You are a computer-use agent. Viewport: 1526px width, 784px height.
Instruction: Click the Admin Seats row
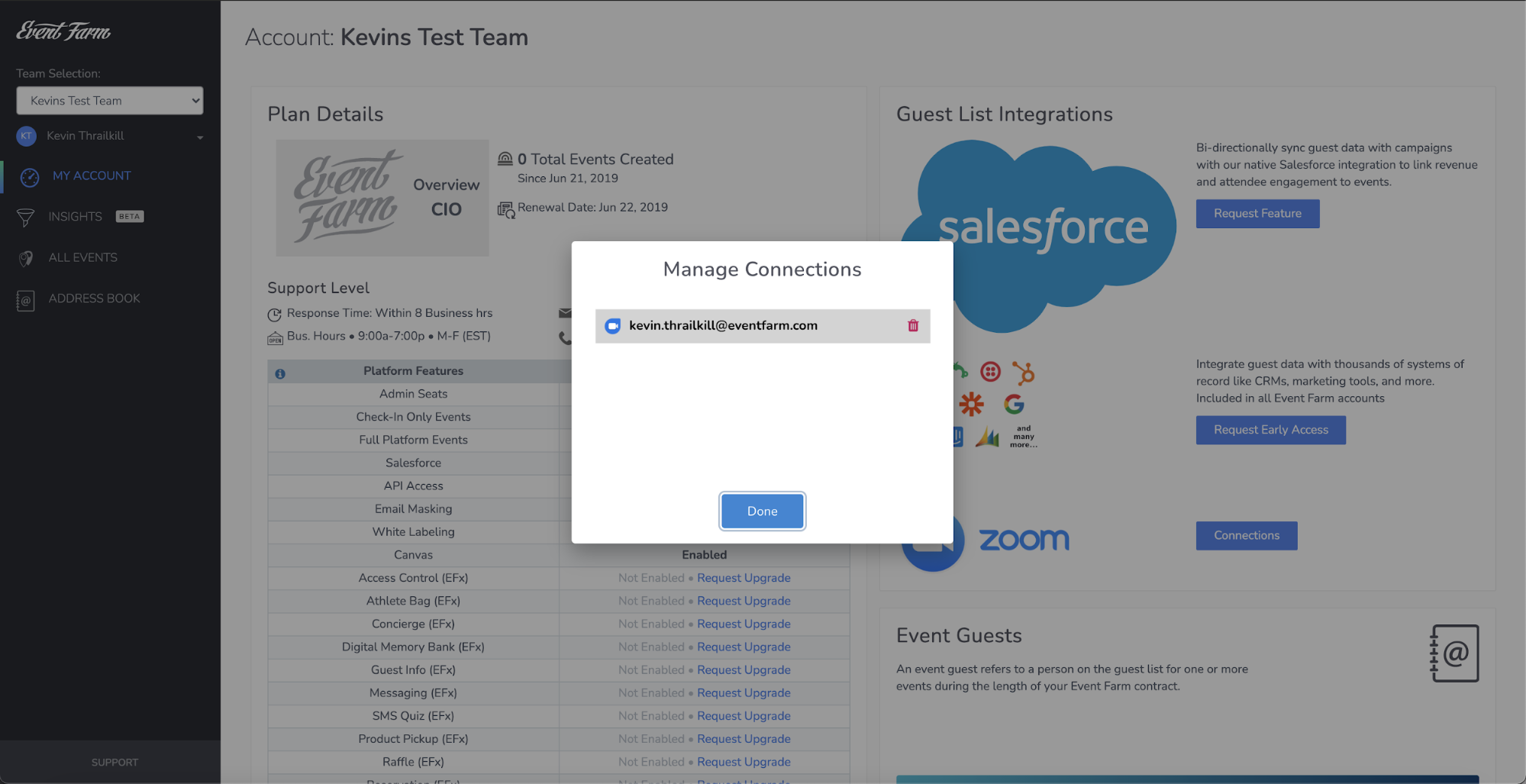[x=413, y=394]
